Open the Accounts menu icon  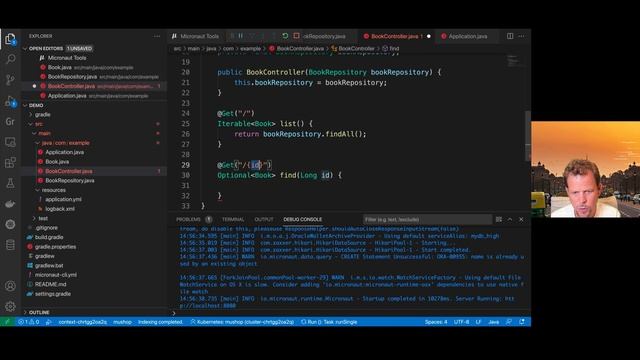10,286
